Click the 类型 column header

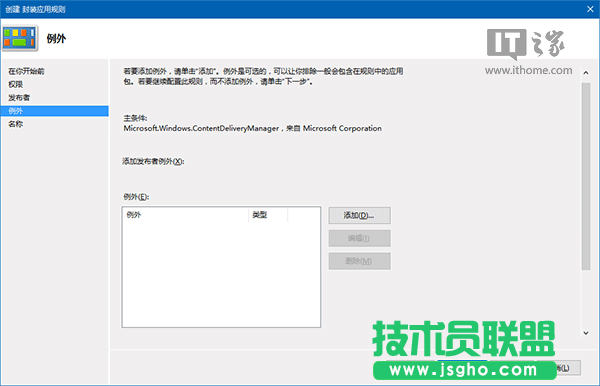268,215
